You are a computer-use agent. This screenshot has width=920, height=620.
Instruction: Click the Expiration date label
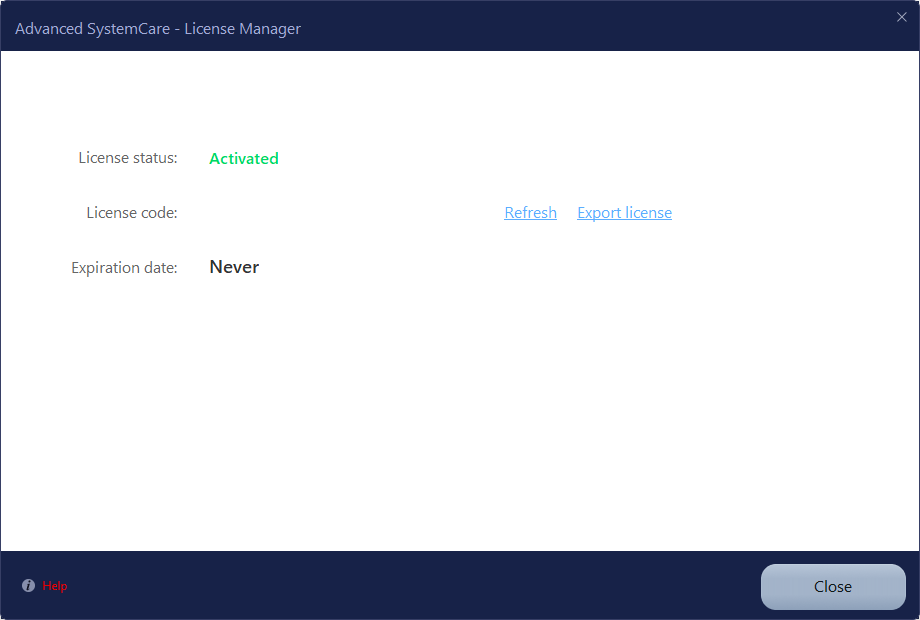(124, 267)
